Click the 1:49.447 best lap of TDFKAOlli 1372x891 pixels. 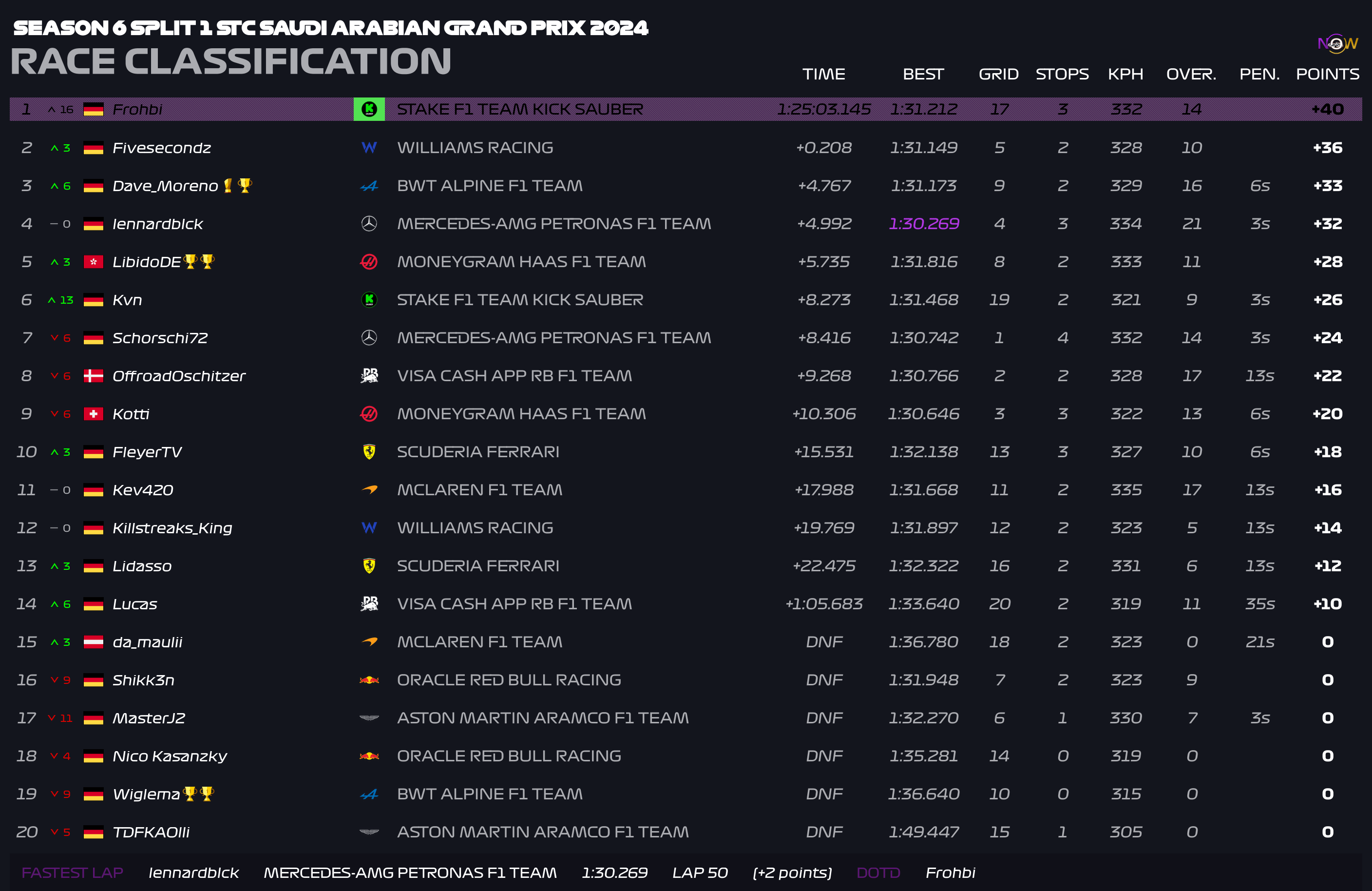[x=923, y=832]
